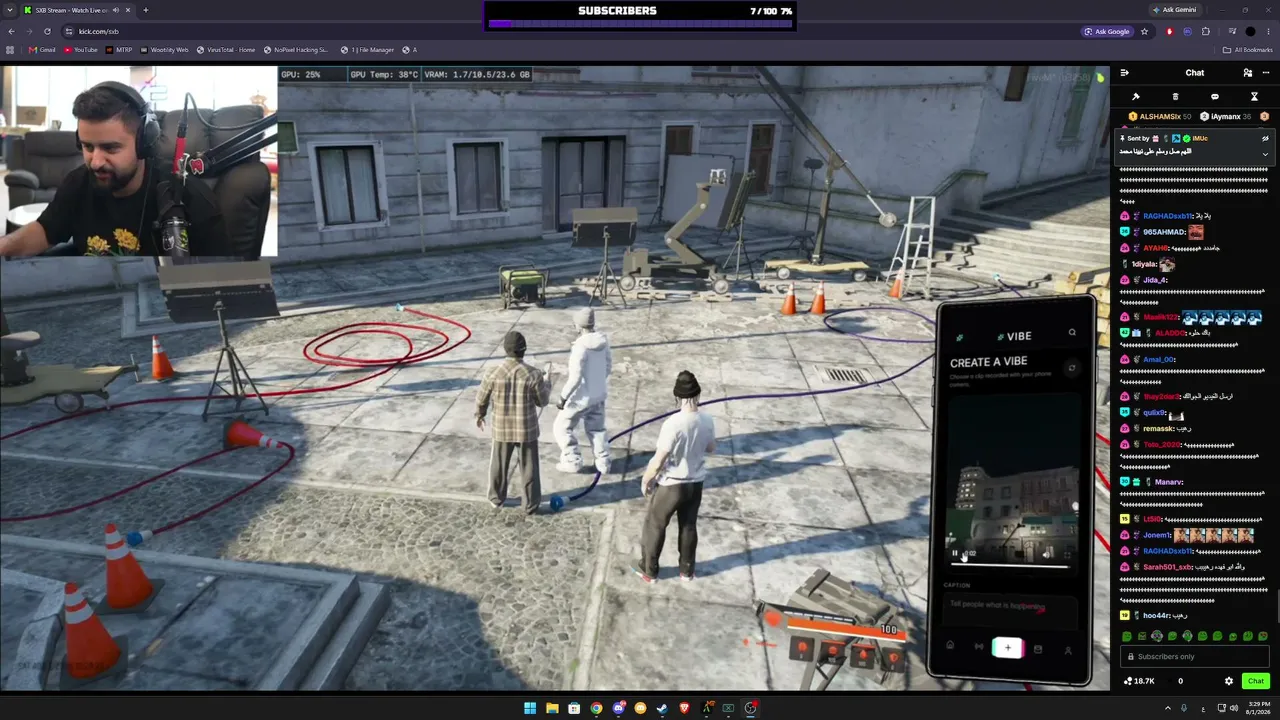The height and width of the screenshot is (720, 1280).
Task: Toggle fullscreen on Vibe clip preview
Action: (x=1067, y=554)
